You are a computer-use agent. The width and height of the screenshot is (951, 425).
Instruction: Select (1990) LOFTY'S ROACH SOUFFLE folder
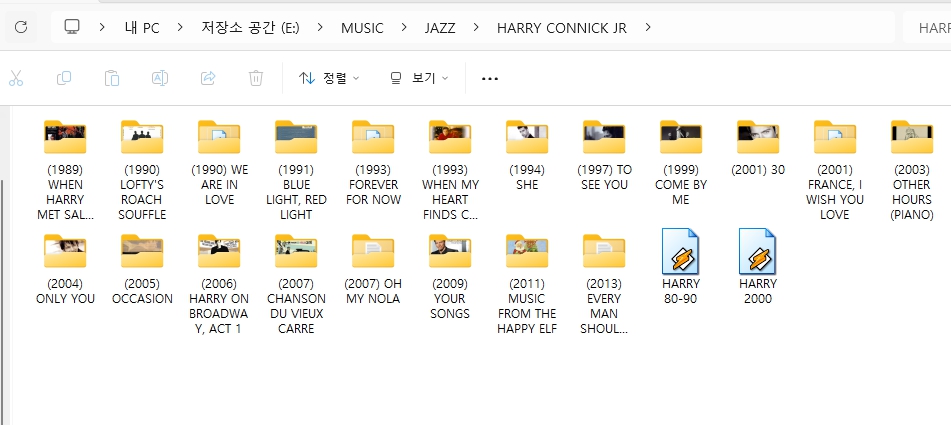click(142, 170)
